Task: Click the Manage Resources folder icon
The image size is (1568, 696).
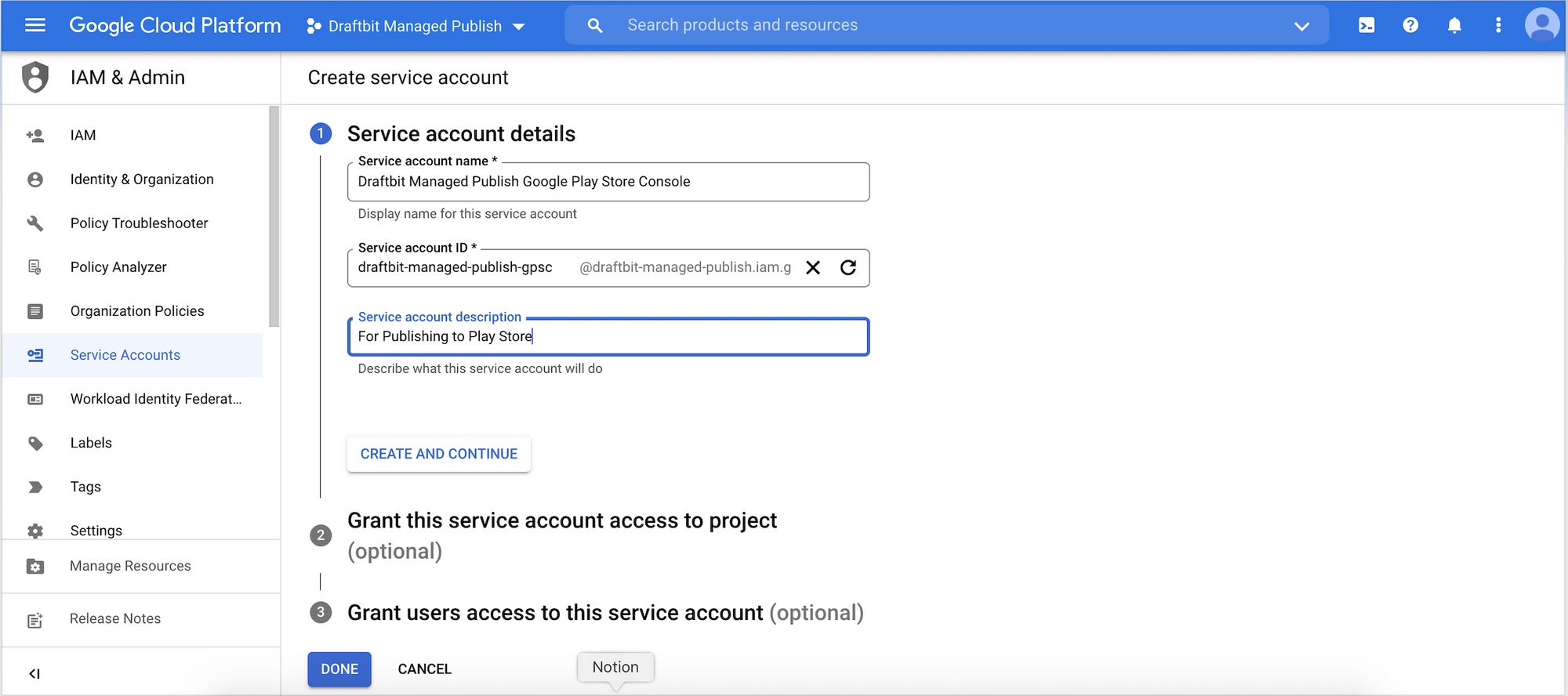Action: pos(35,566)
